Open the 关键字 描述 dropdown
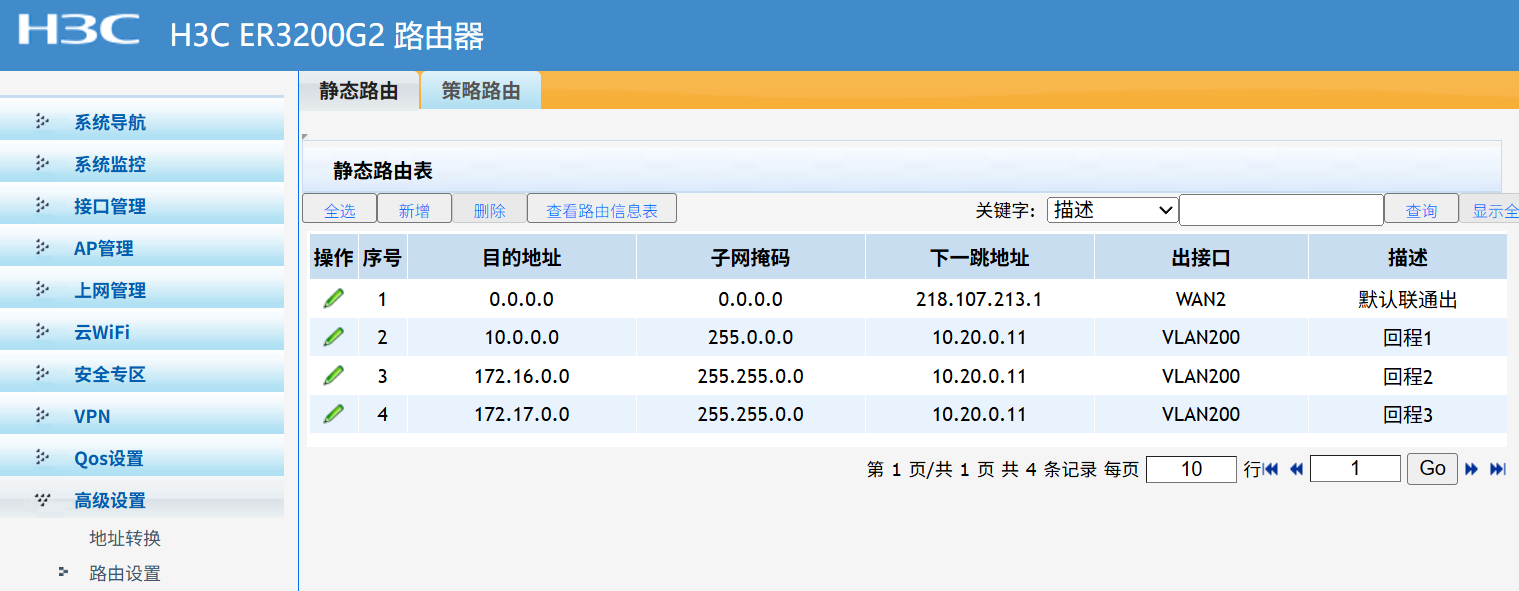The image size is (1519, 591). [1112, 210]
